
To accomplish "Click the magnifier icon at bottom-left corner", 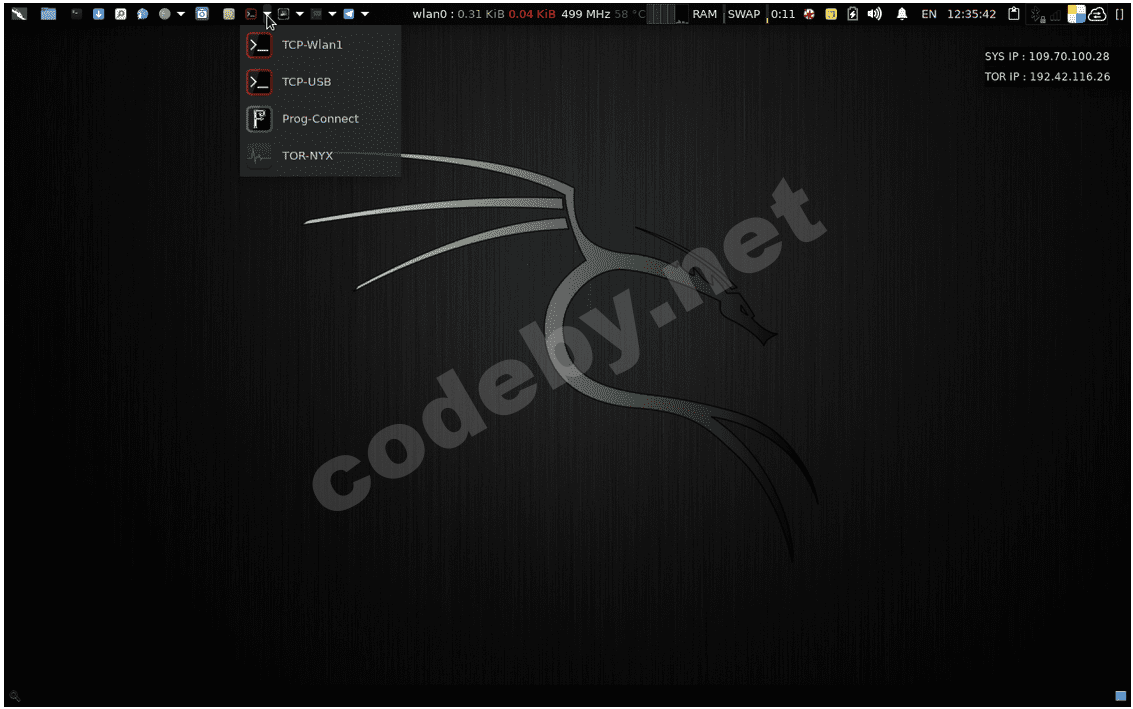I will pyautogui.click(x=14, y=697).
